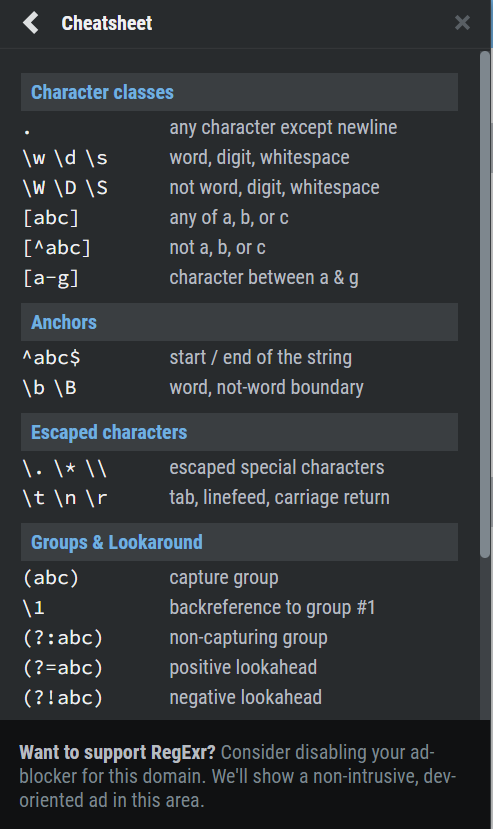Click the \1 backreference entry
Image resolution: width=493 pixels, height=829 pixels.
point(33,608)
